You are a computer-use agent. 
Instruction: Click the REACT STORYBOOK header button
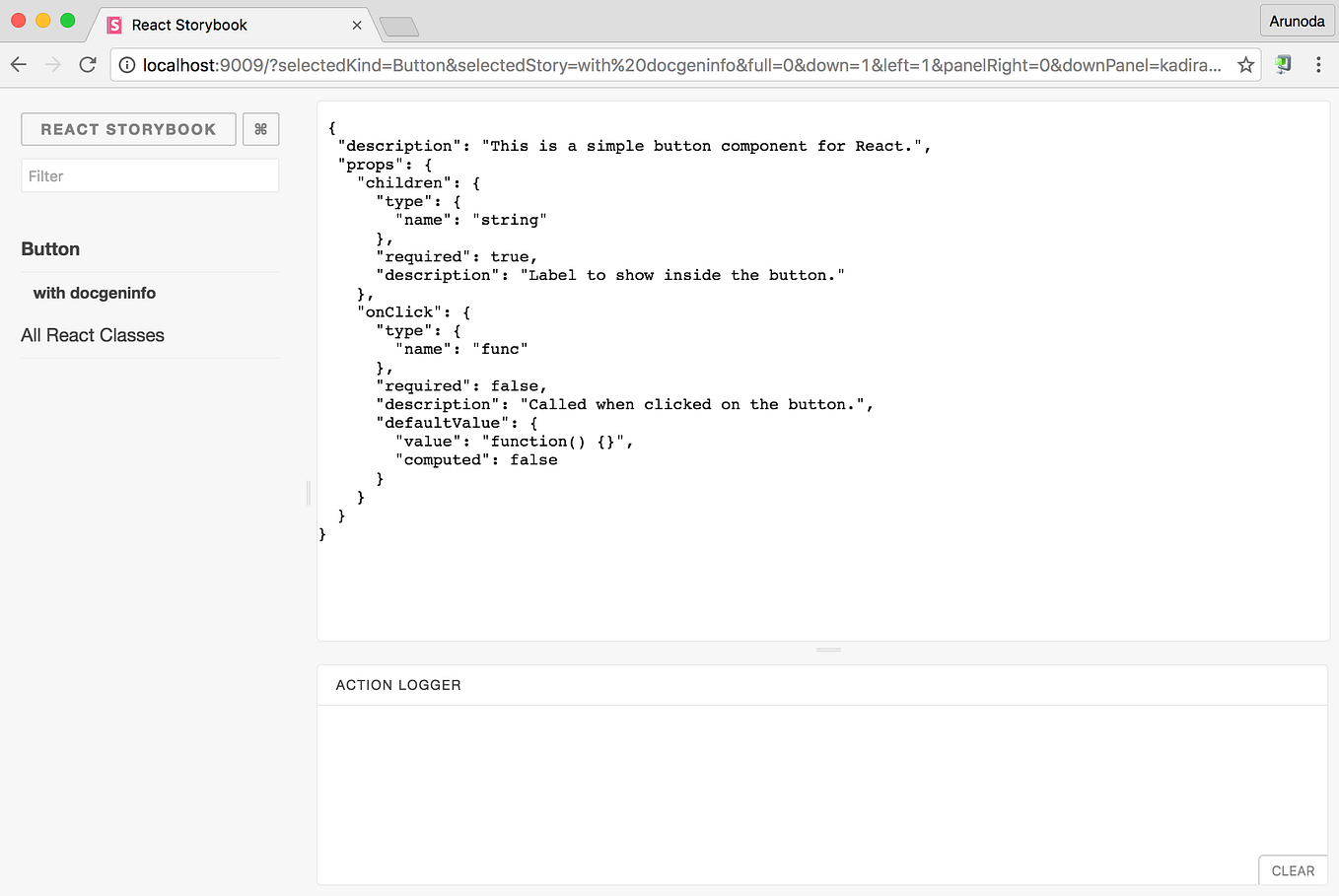point(128,128)
